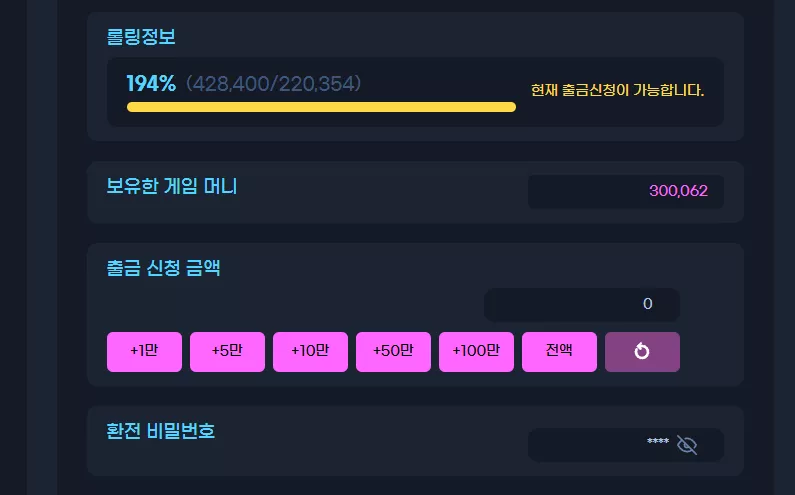Click the 보유한 게임 머니 label

point(171,187)
